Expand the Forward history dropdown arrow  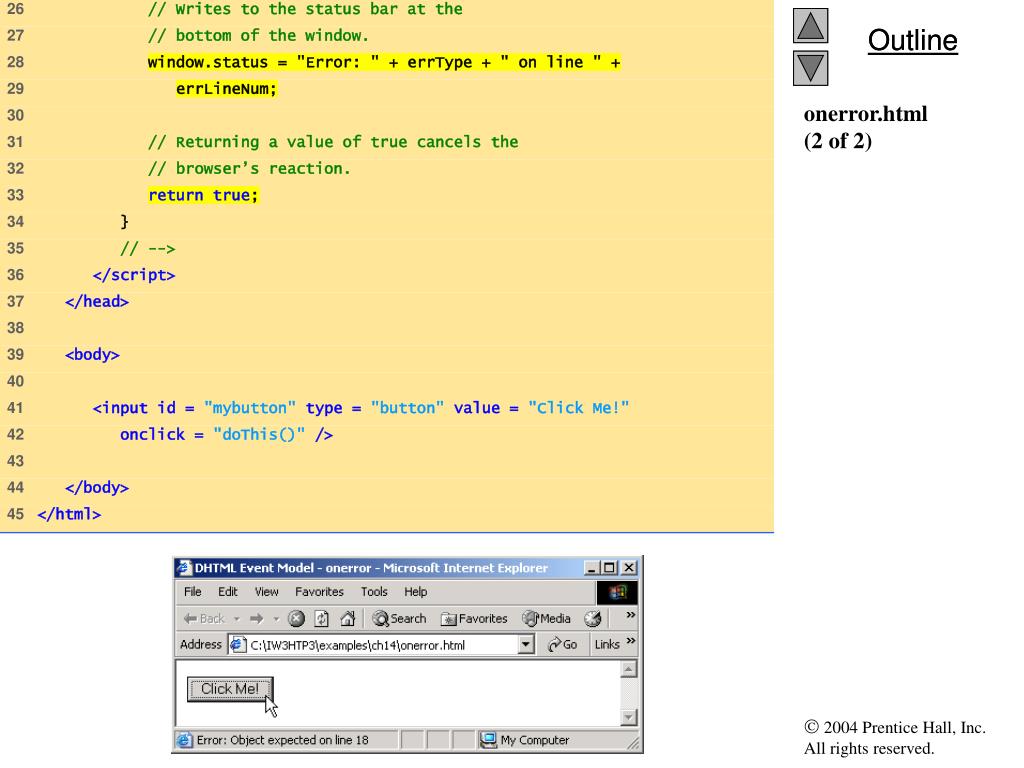(x=276, y=618)
